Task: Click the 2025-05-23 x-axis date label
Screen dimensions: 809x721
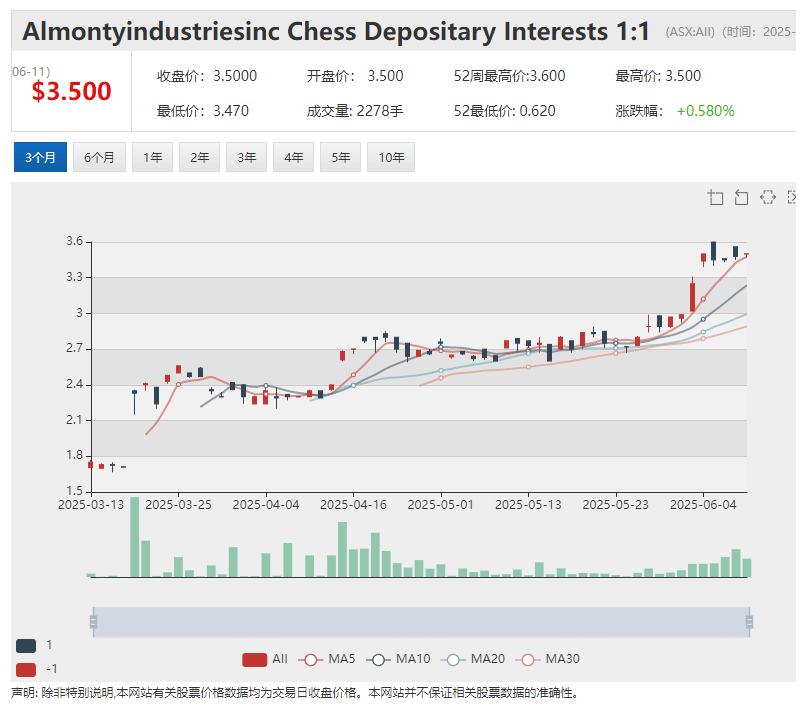Action: [616, 505]
